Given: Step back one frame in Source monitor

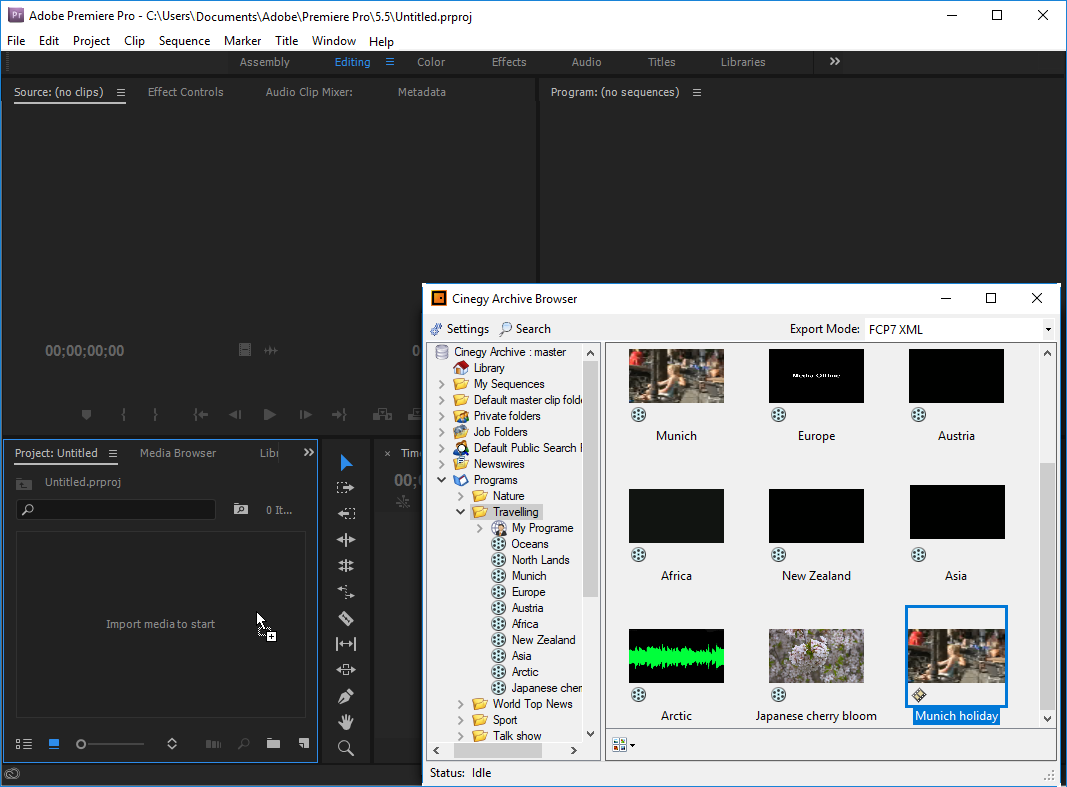Looking at the screenshot, I should (235, 414).
